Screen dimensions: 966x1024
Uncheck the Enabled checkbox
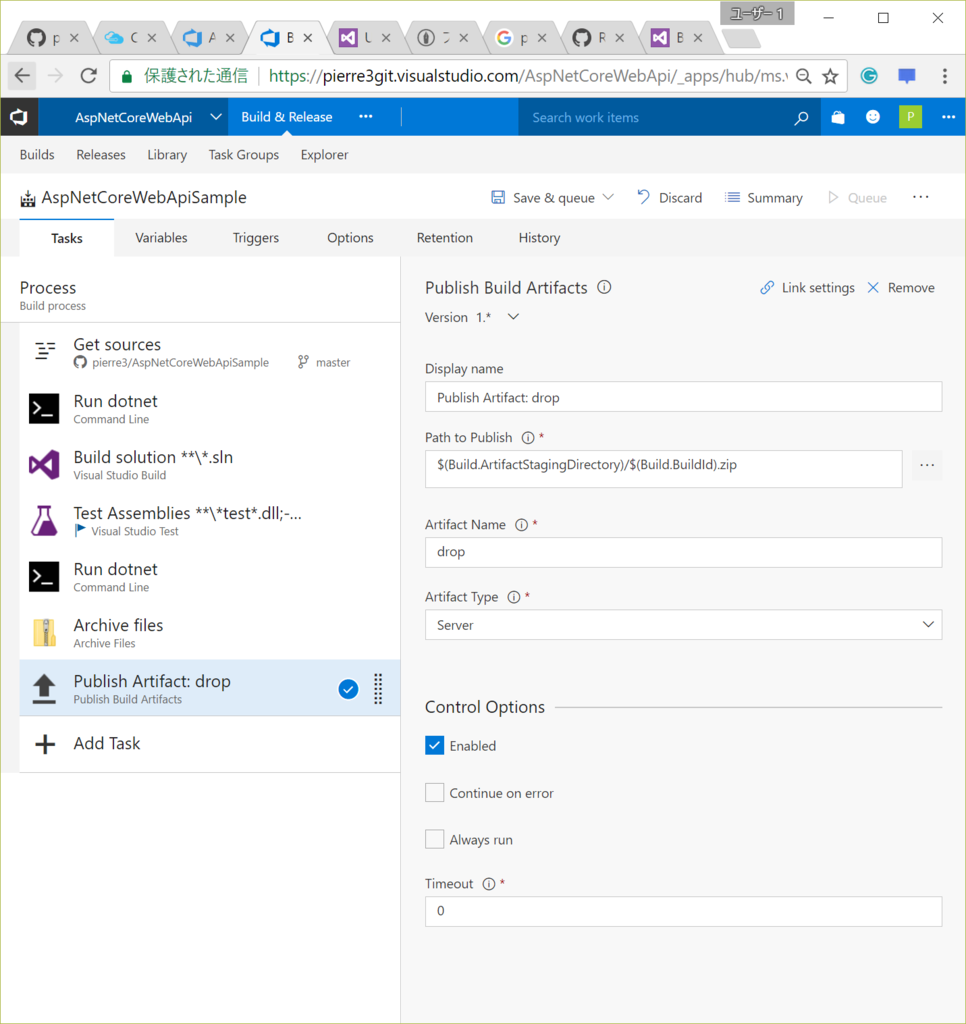434,745
